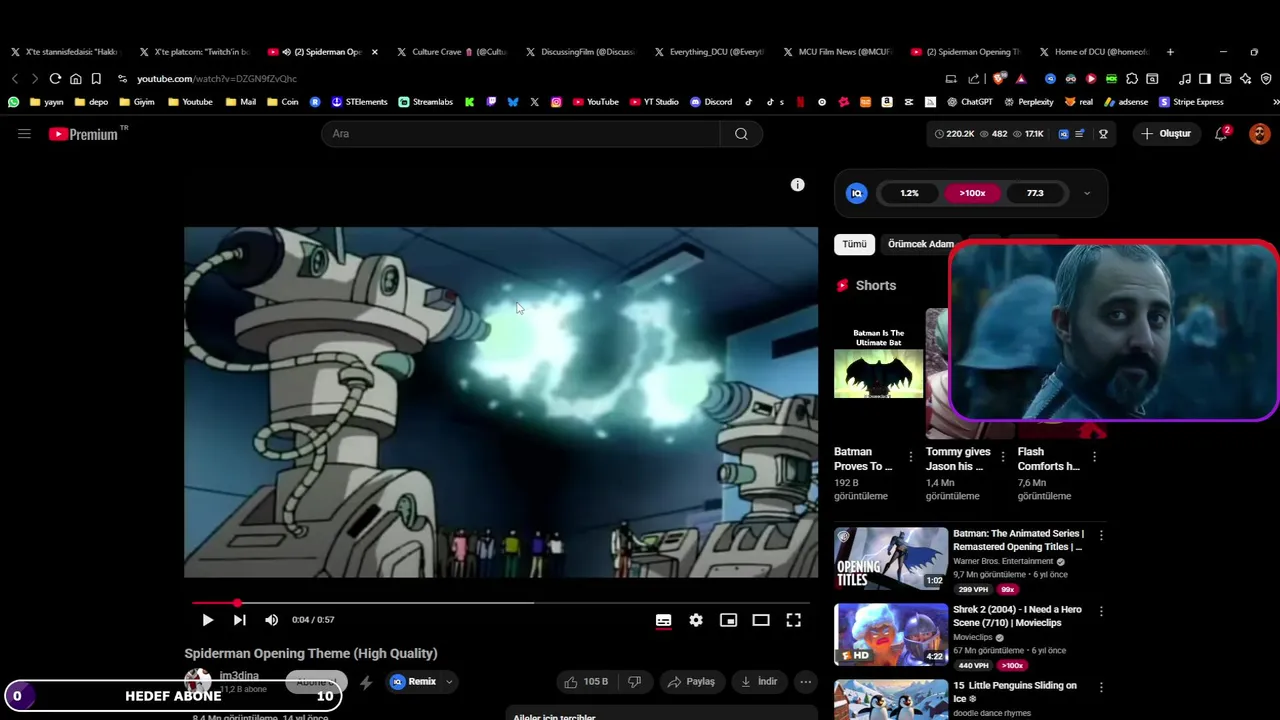
Task: Like the video with 105 B likes
Action: [x=586, y=682]
